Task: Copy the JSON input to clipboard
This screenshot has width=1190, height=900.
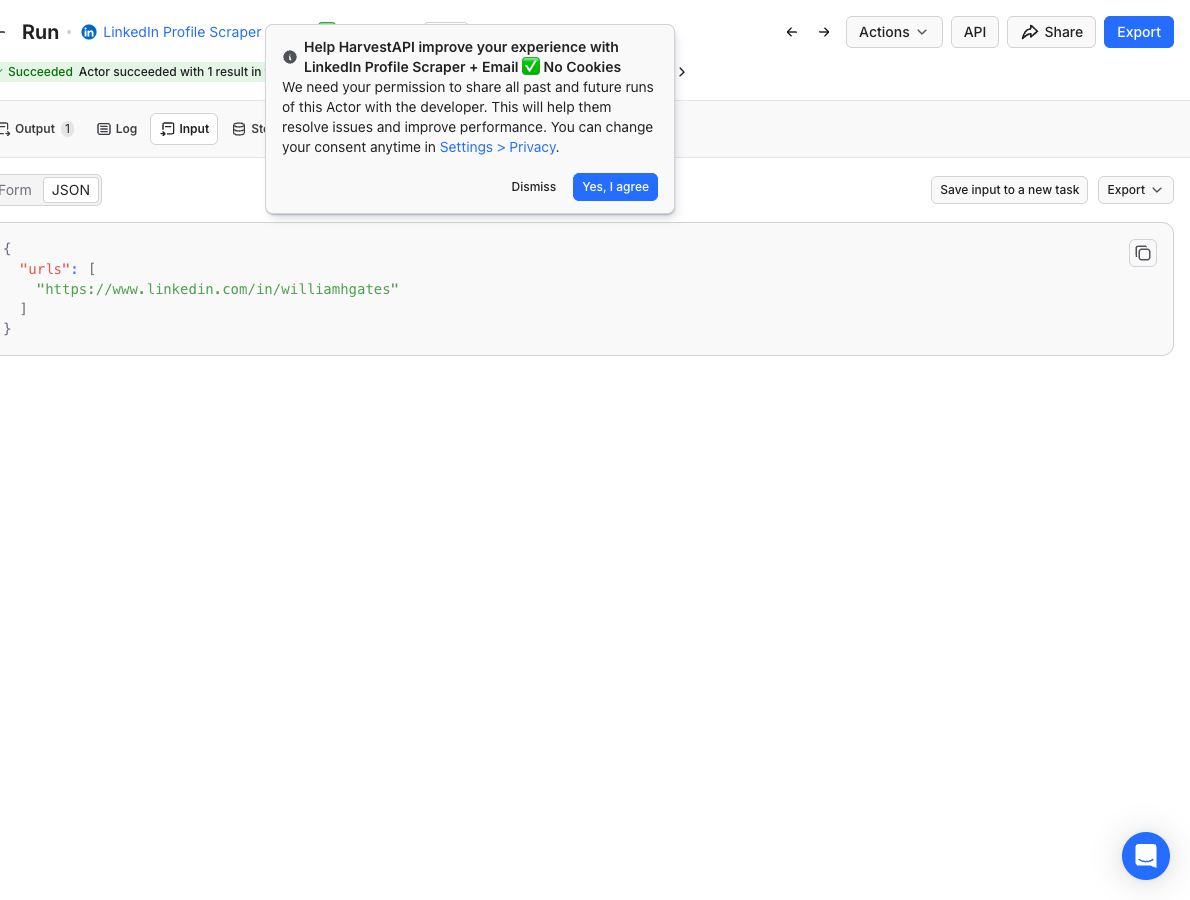Action: (x=1142, y=253)
